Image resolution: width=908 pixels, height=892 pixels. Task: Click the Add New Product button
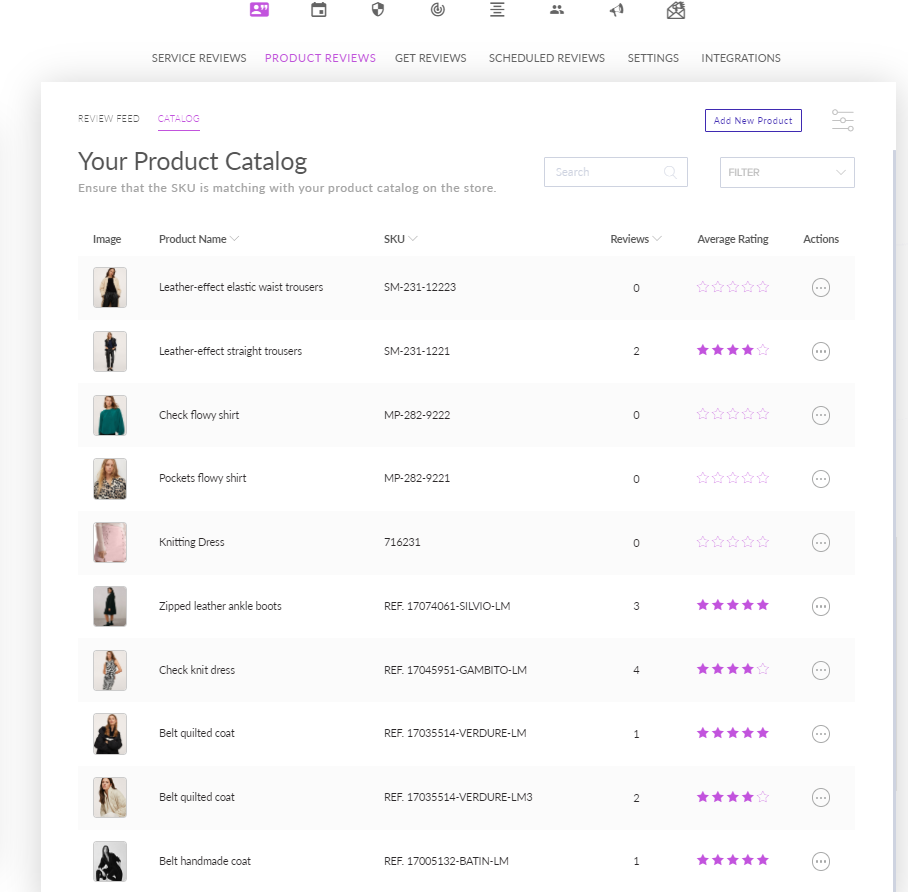coord(753,120)
